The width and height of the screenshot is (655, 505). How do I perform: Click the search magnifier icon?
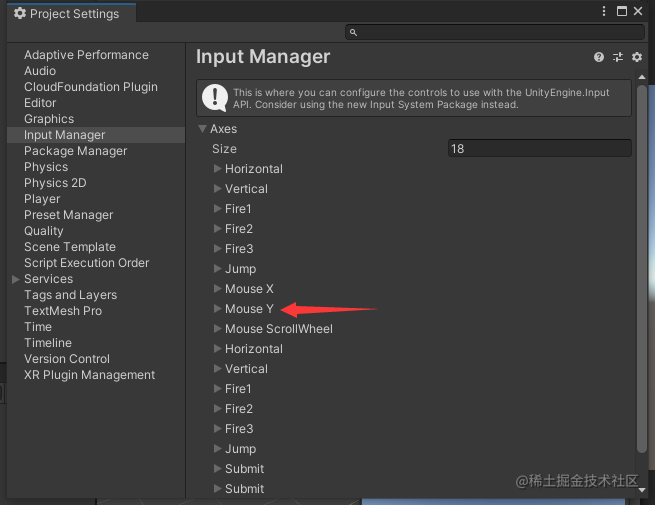coord(353,32)
